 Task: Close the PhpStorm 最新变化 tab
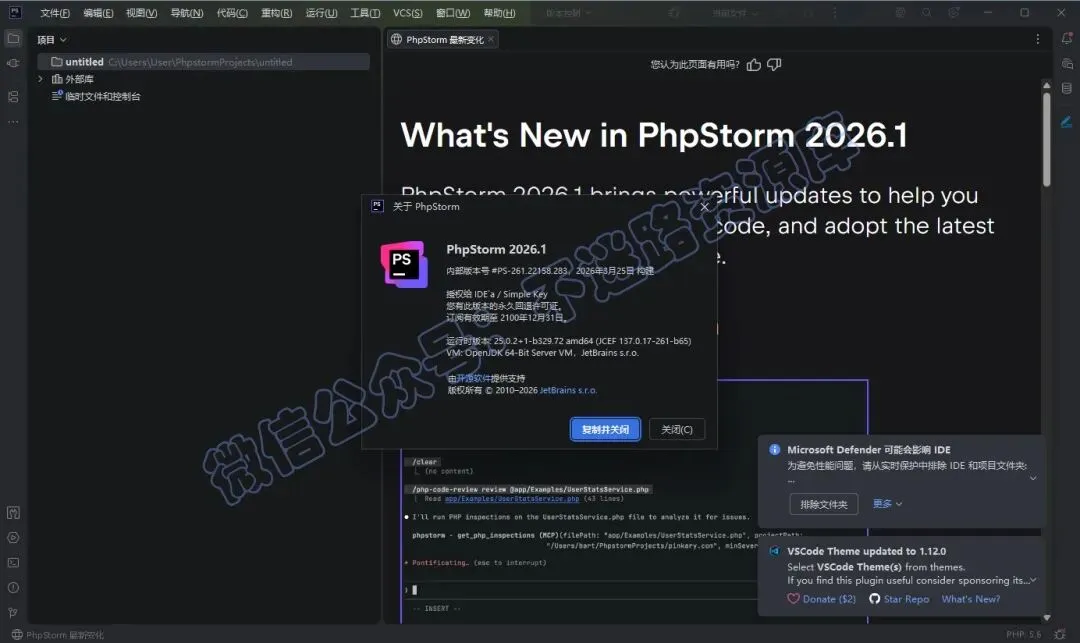point(490,39)
